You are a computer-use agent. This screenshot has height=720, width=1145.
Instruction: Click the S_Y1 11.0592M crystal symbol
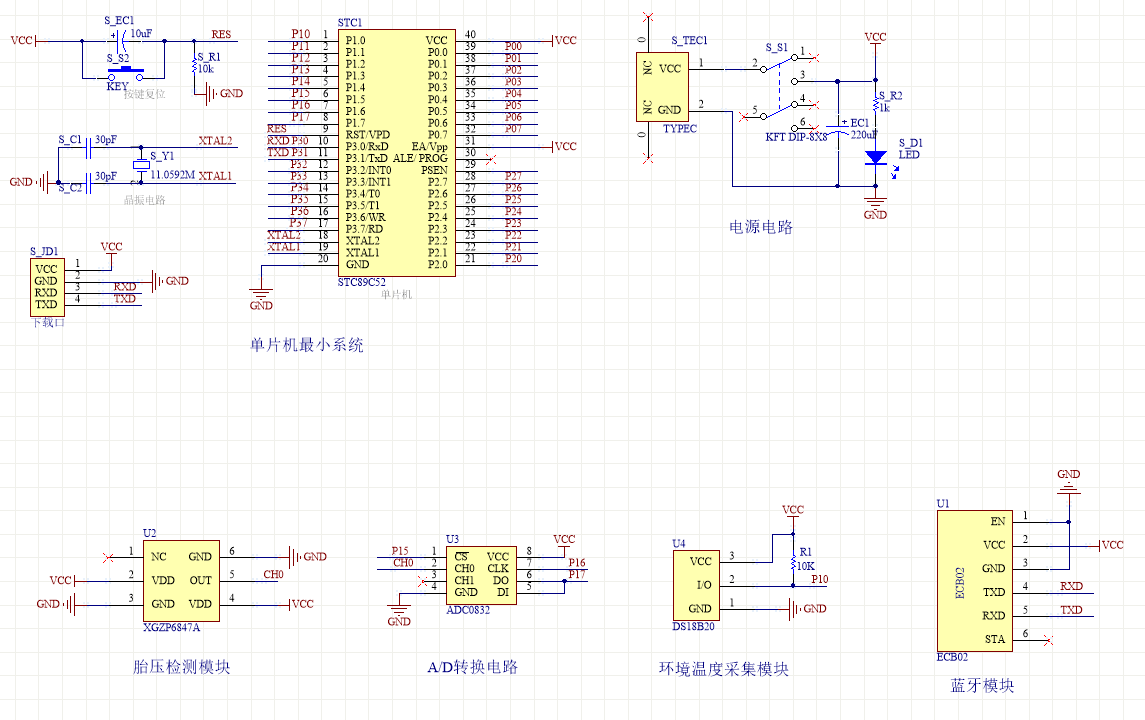pyautogui.click(x=141, y=165)
